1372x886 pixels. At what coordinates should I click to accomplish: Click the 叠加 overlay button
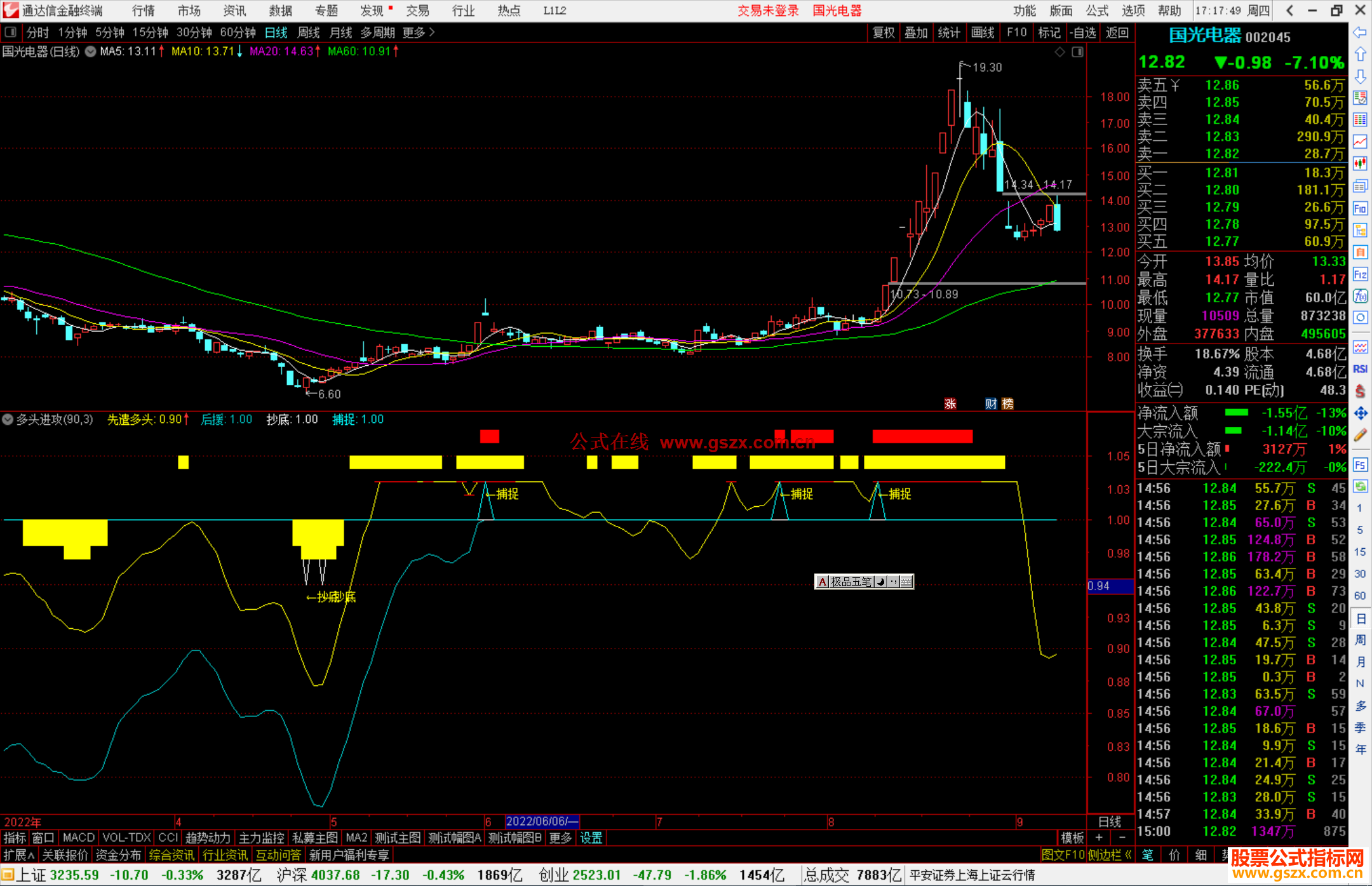click(917, 32)
